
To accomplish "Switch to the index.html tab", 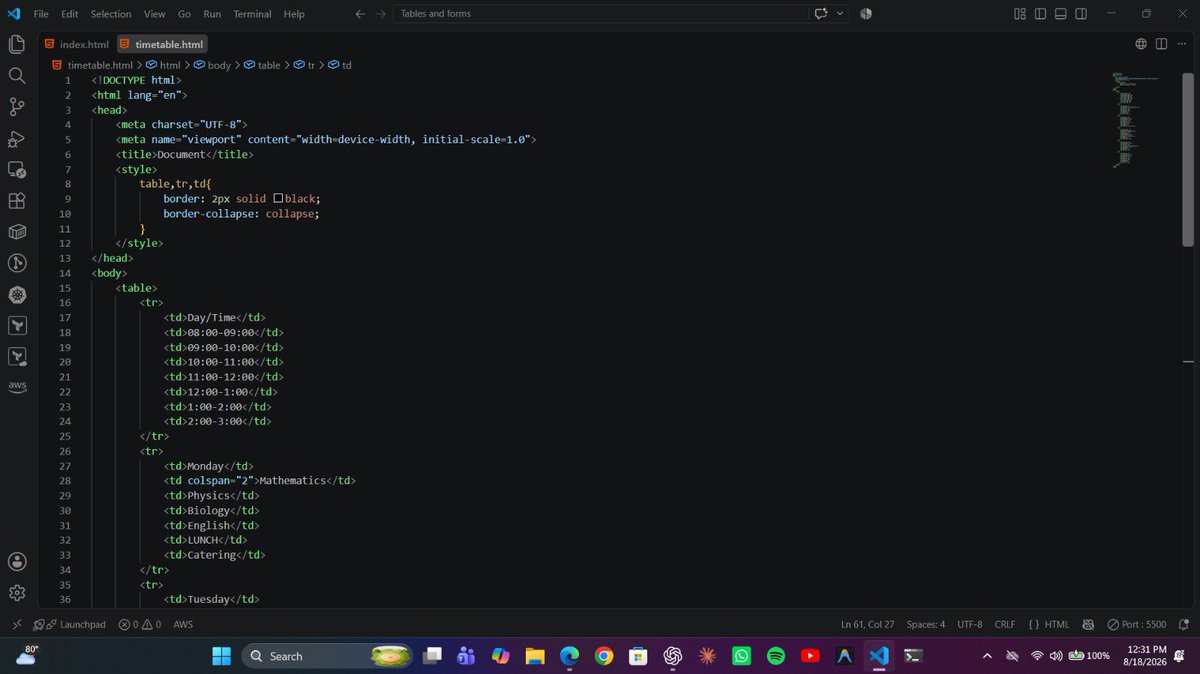I will pos(77,44).
